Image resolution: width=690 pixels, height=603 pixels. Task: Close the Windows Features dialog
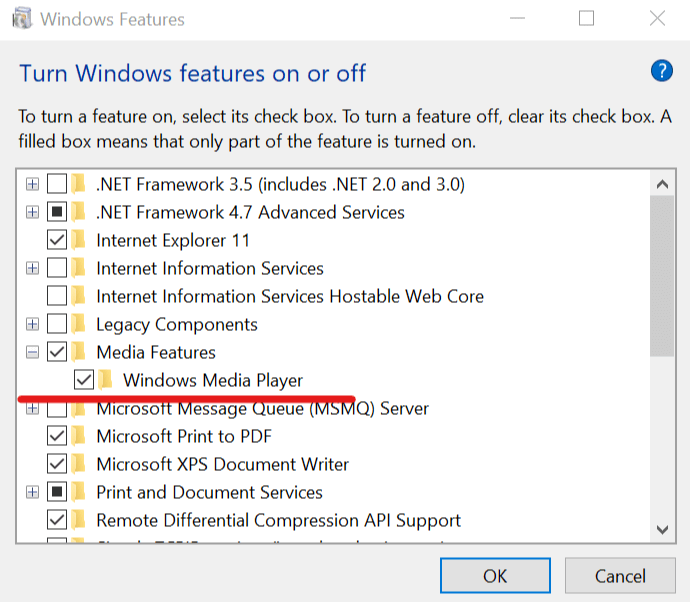click(657, 18)
